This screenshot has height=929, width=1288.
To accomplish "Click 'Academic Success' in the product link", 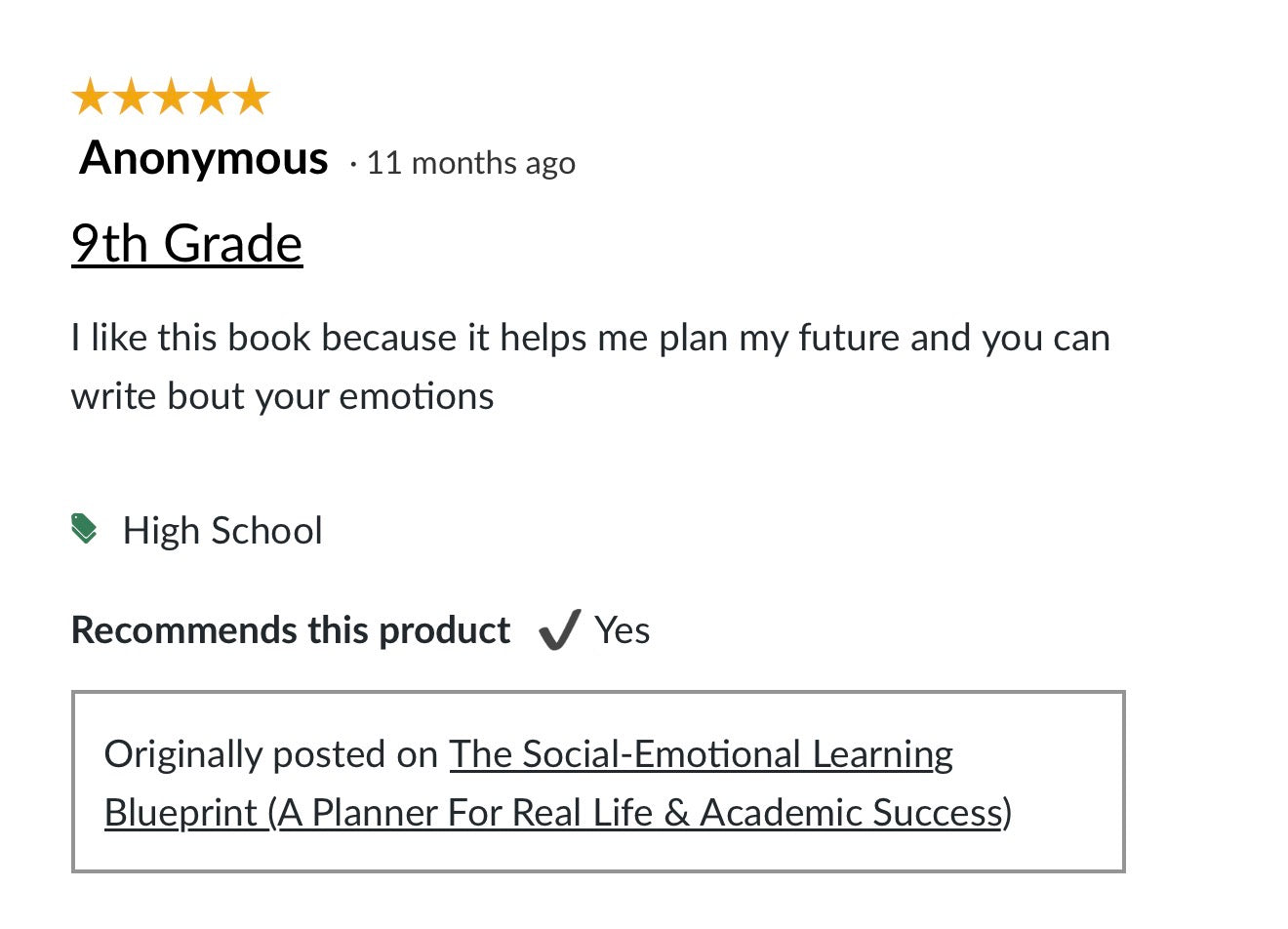I will click(851, 813).
